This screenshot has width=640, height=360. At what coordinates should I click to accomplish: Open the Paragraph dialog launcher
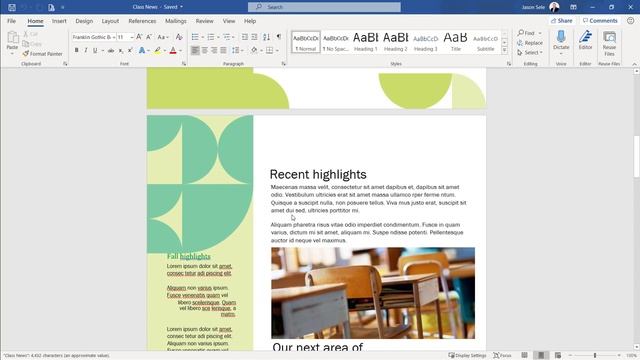284,64
